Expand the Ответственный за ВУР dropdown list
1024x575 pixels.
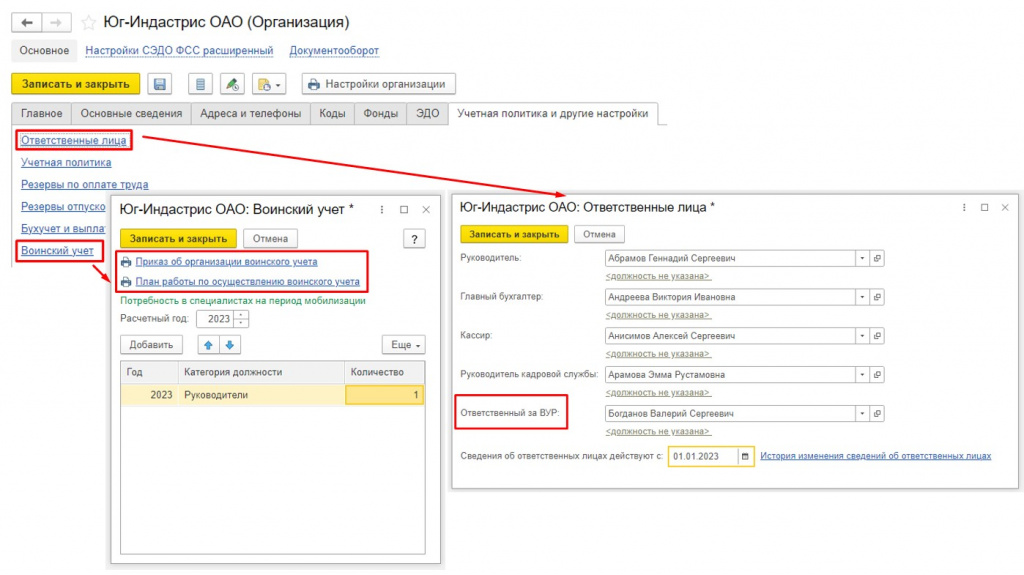pos(862,414)
